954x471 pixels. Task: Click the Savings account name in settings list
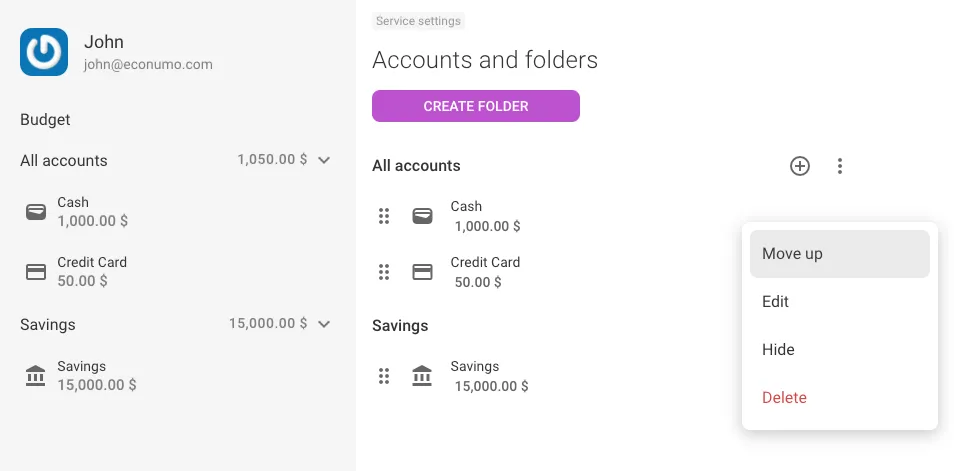475,366
